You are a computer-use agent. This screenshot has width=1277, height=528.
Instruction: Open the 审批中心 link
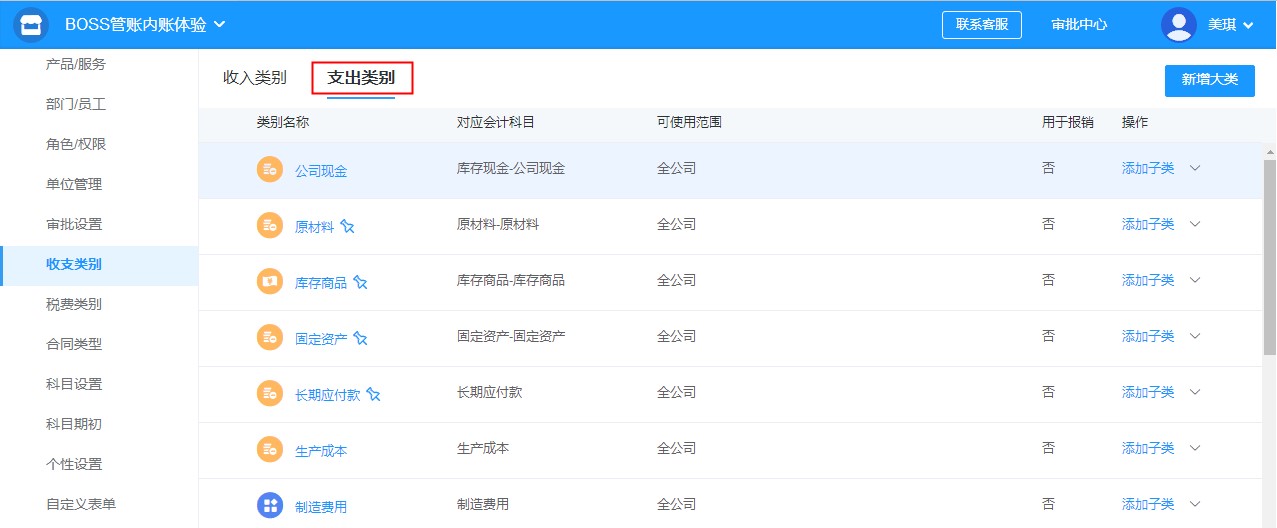(1079, 25)
